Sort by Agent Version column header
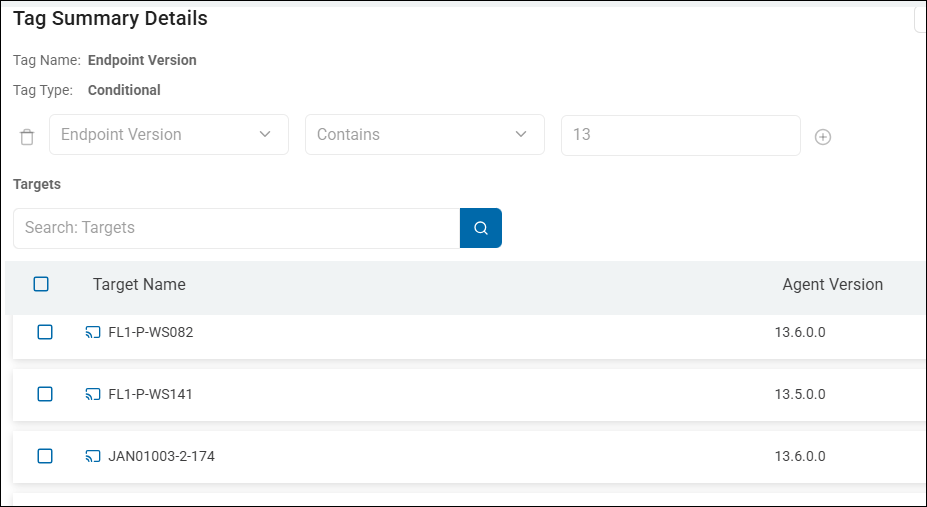Screen dimensions: 927x507 pos(832,285)
